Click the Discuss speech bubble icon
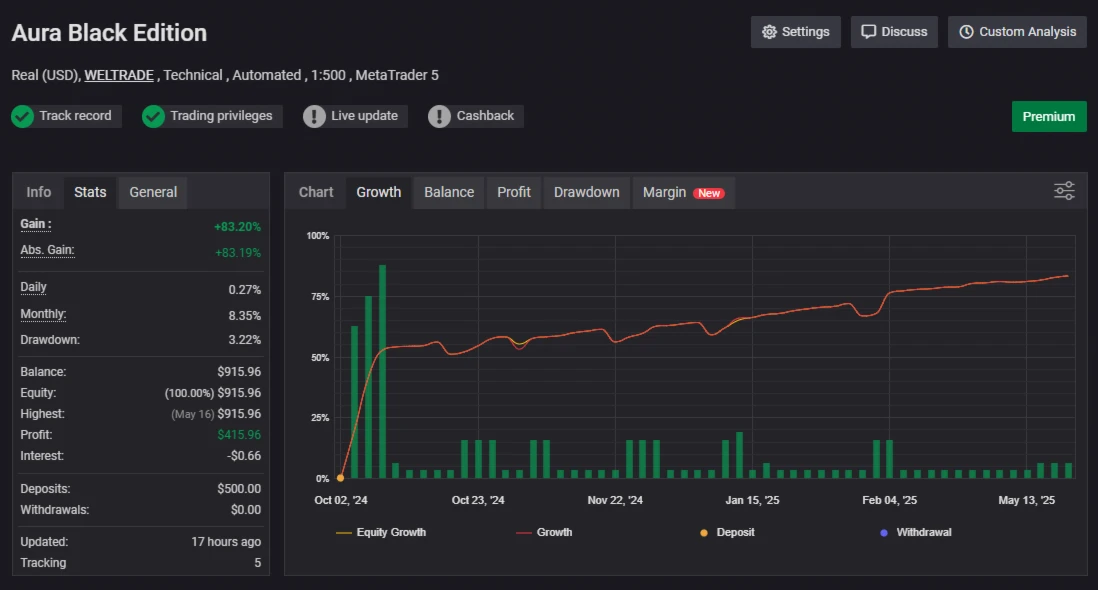The height and width of the screenshot is (590, 1098). (x=868, y=32)
